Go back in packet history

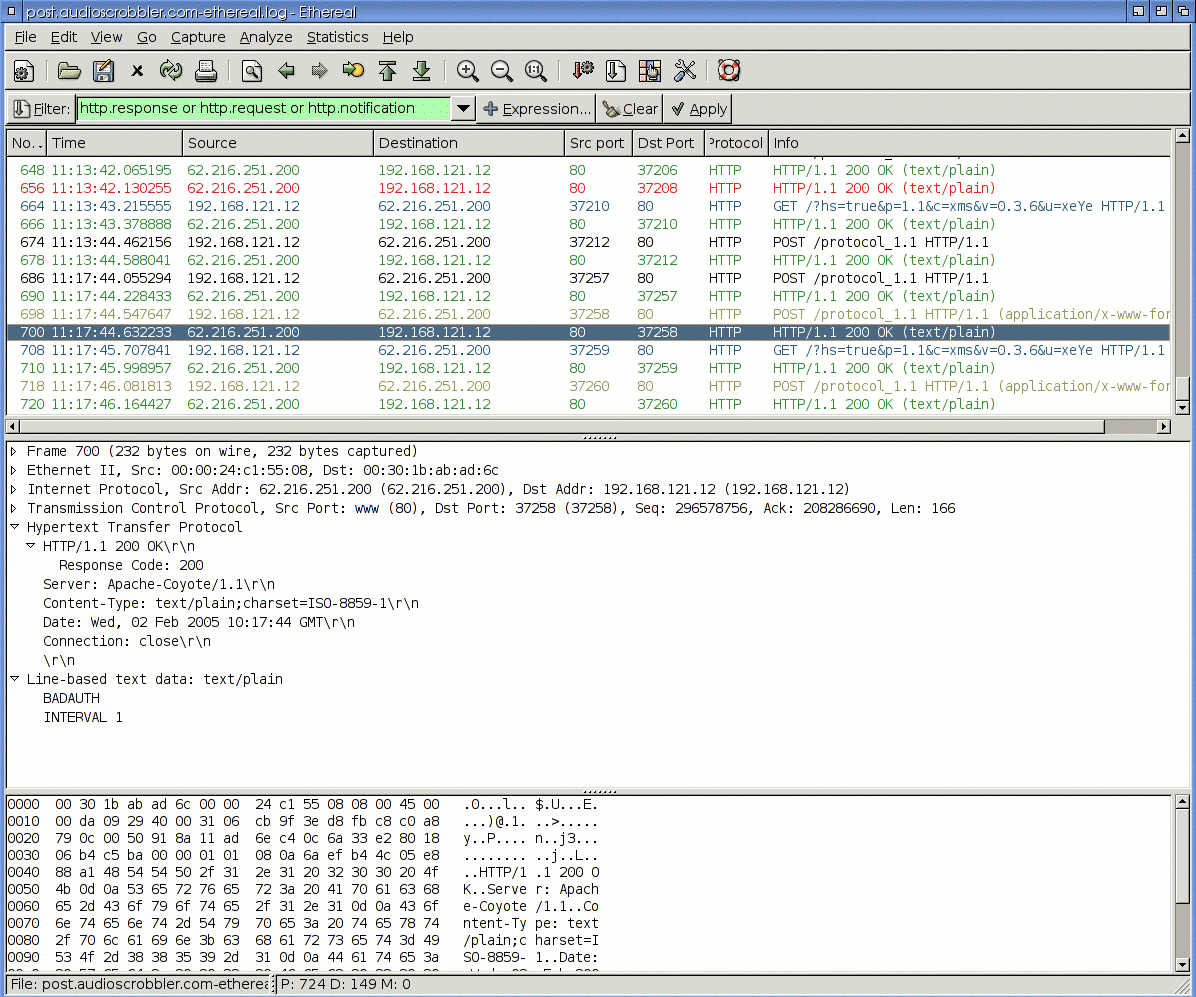point(286,72)
